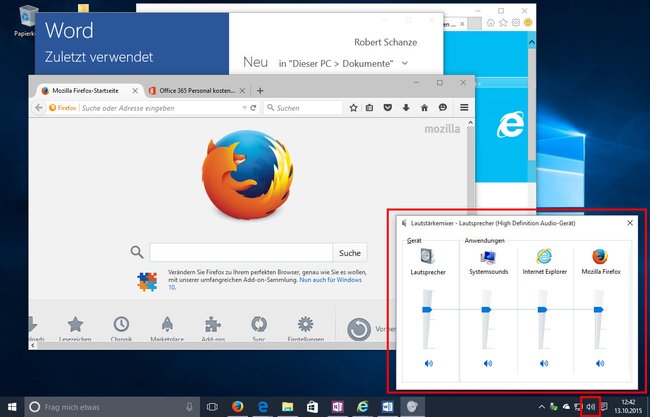The height and width of the screenshot is (417, 650).
Task: Switch to Mozilla Firefox-Startseite tab
Action: tap(85, 91)
